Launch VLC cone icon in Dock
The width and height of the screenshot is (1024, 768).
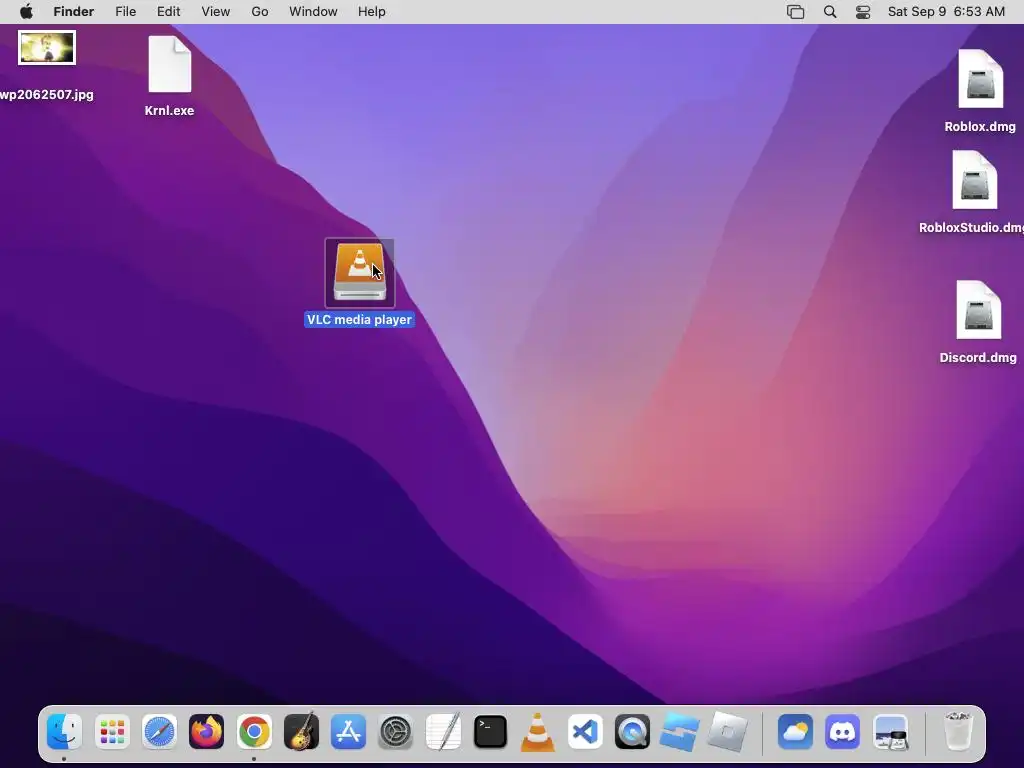click(537, 731)
